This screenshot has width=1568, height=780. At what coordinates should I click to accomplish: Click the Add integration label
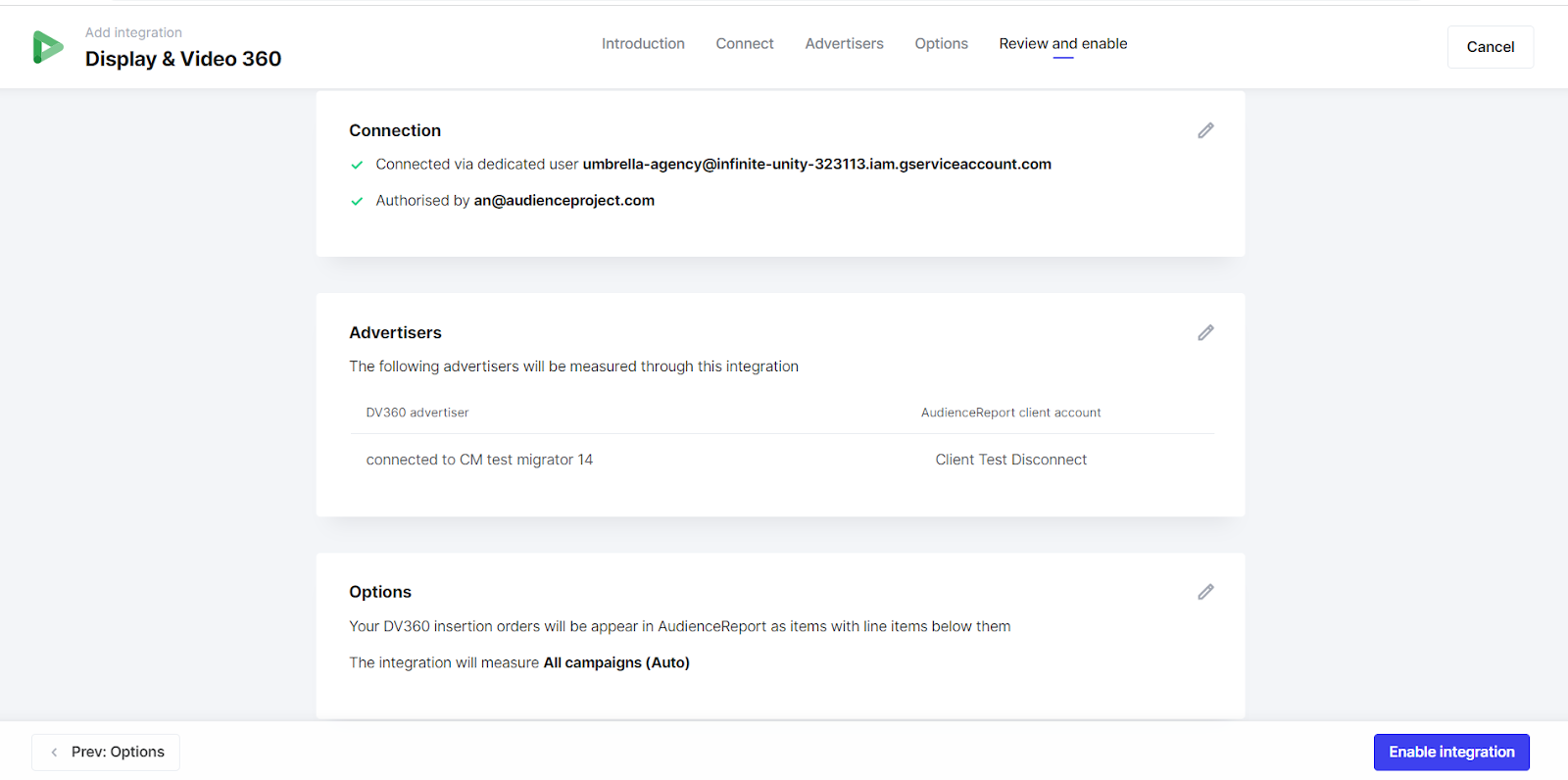(x=133, y=32)
